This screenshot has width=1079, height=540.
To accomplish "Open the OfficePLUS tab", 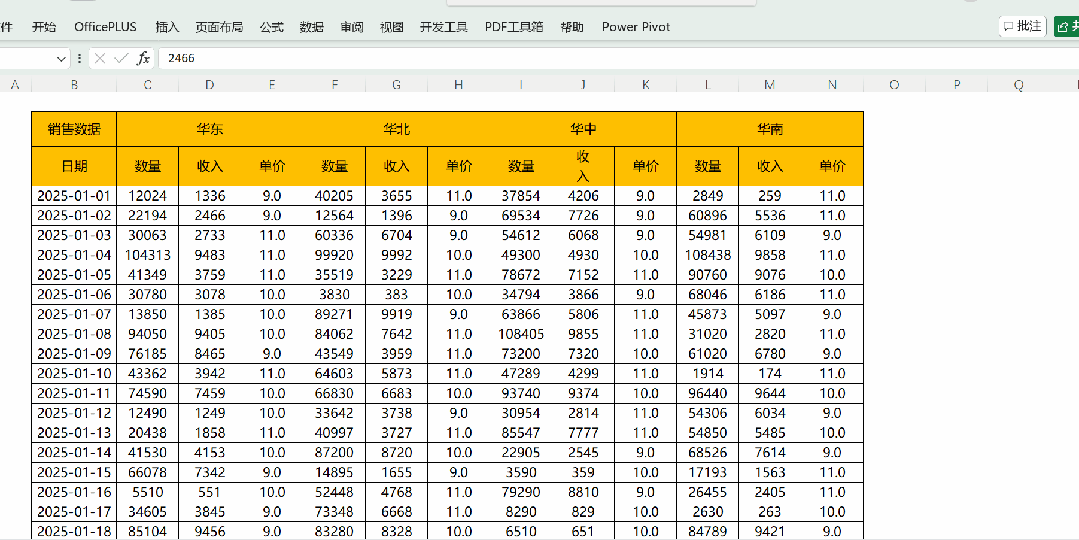I will [105, 27].
